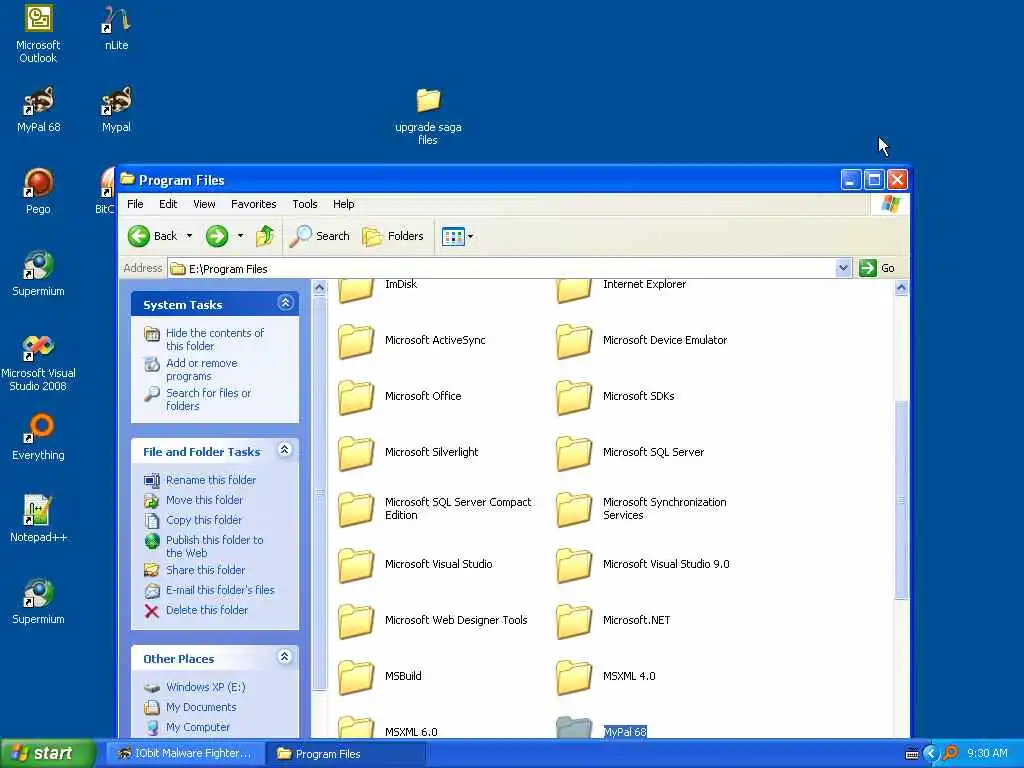Select the Microsoft Visual Studio folder
The image size is (1024, 768).
[415, 564]
